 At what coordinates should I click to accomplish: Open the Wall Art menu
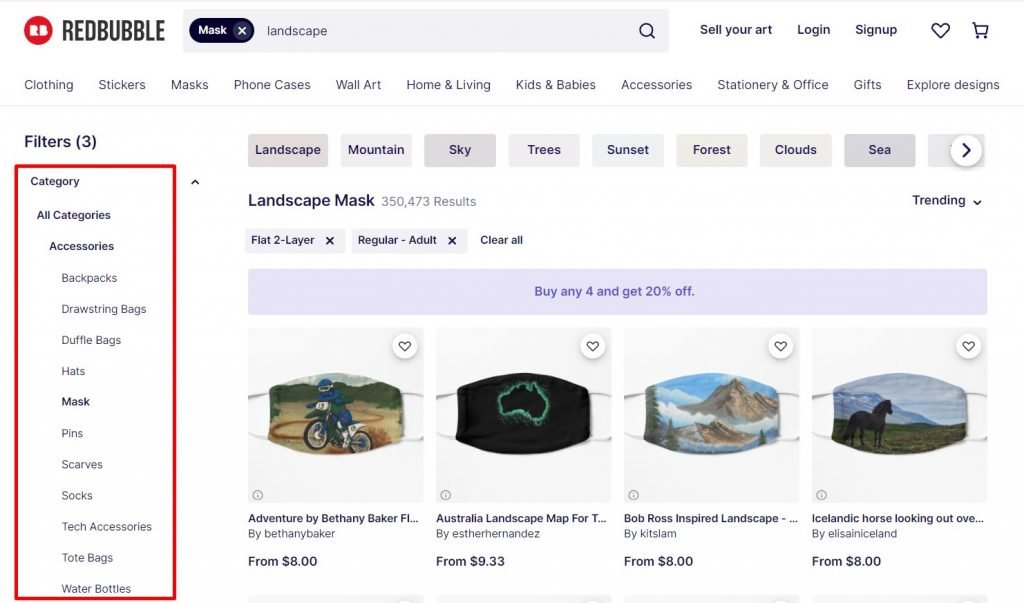click(x=358, y=85)
